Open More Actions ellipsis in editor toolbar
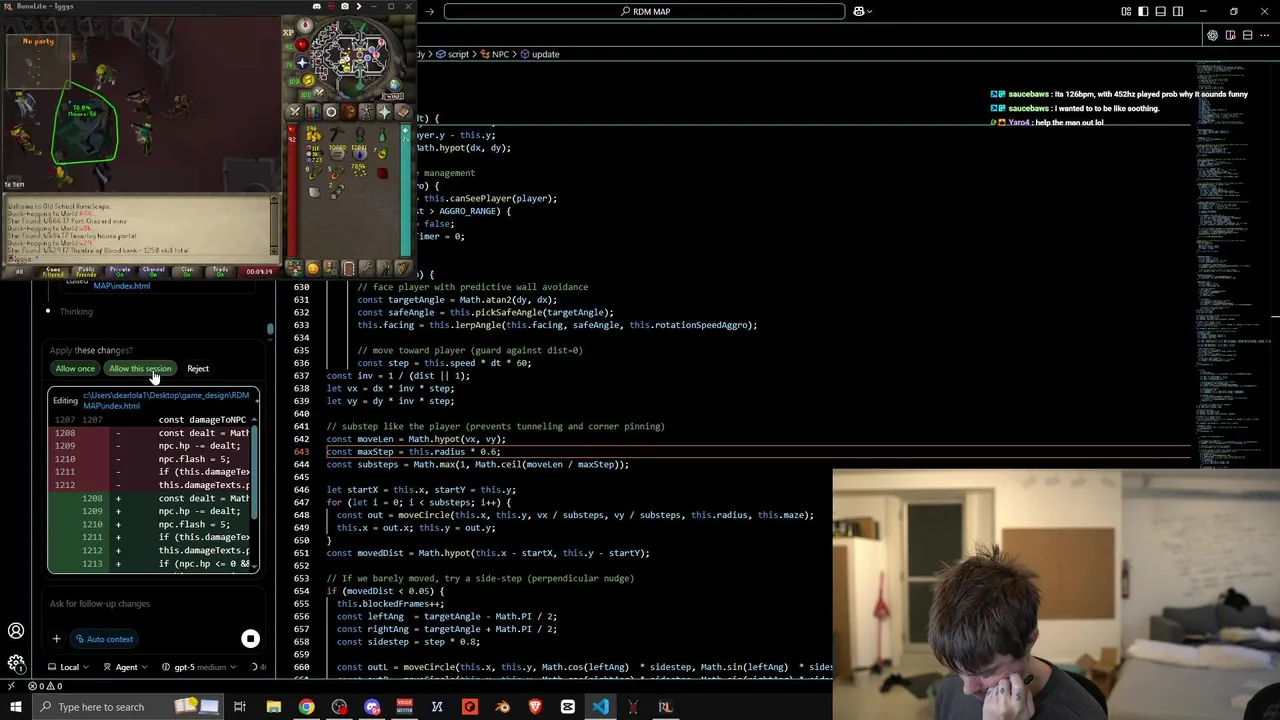 [1264, 35]
